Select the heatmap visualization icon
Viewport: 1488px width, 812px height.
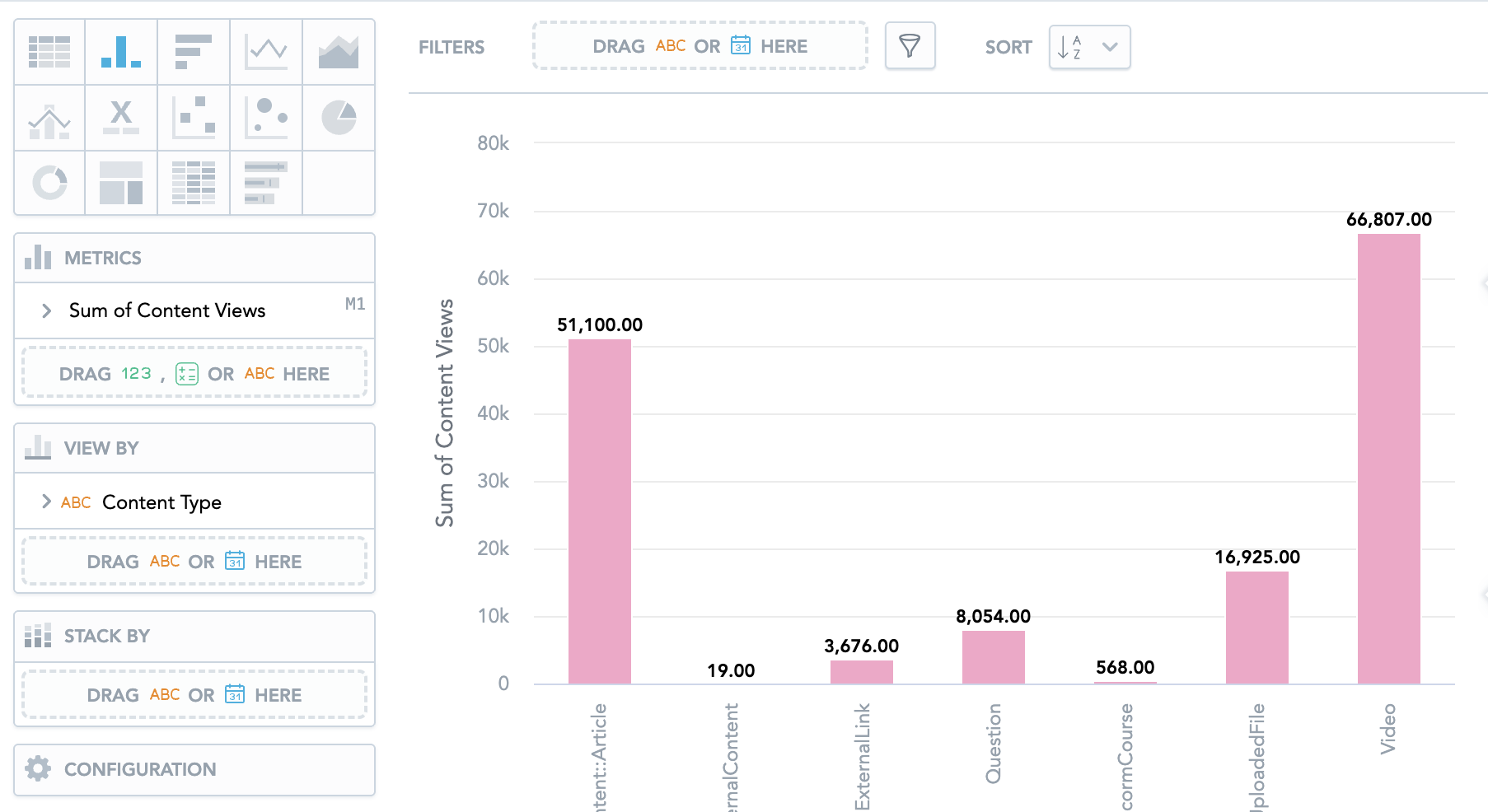click(194, 183)
